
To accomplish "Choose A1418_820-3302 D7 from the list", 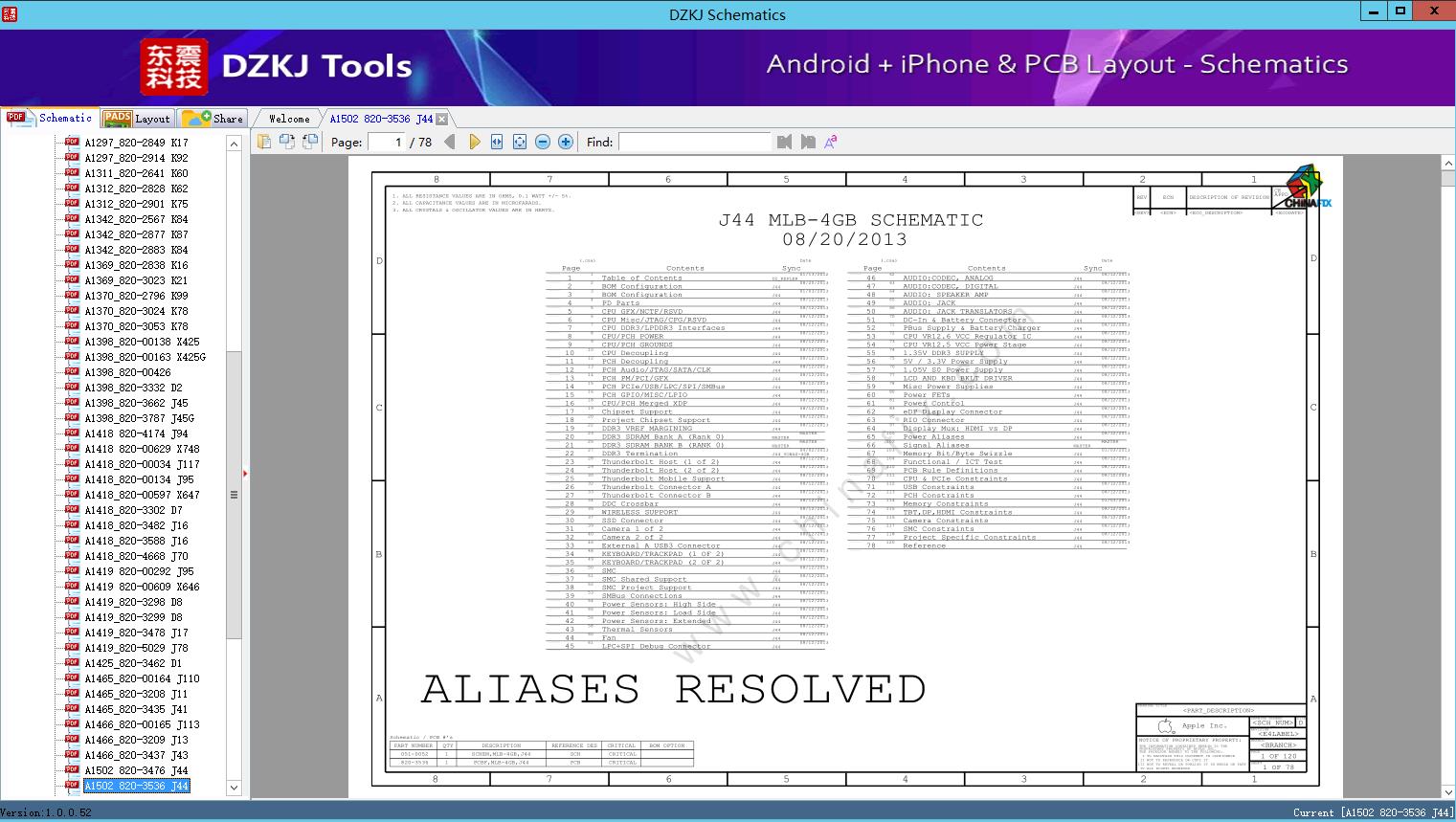I will 133,510.
